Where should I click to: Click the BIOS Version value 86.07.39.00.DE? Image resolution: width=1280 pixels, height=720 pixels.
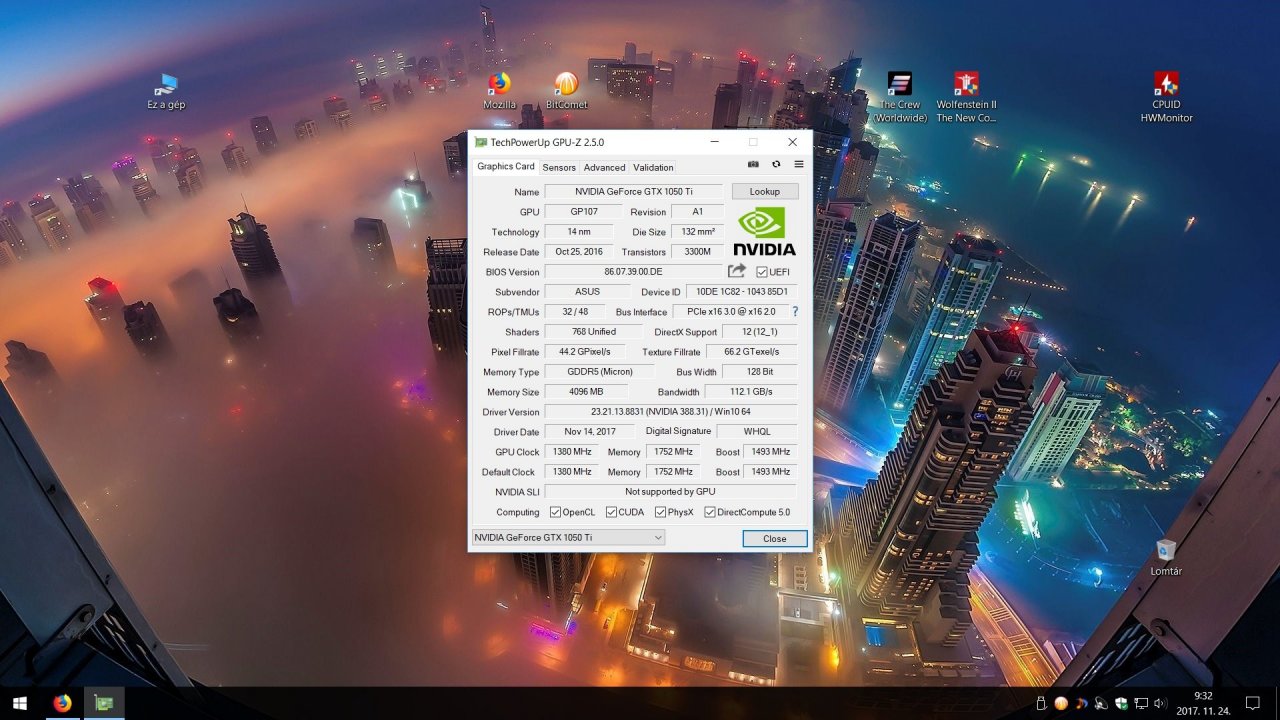click(x=634, y=272)
